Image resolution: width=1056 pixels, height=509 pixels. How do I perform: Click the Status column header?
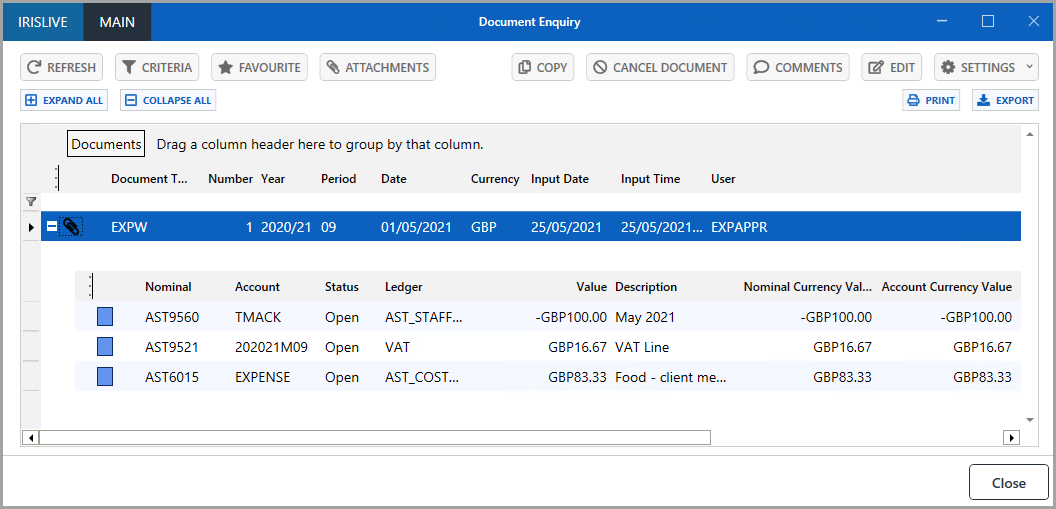(341, 287)
